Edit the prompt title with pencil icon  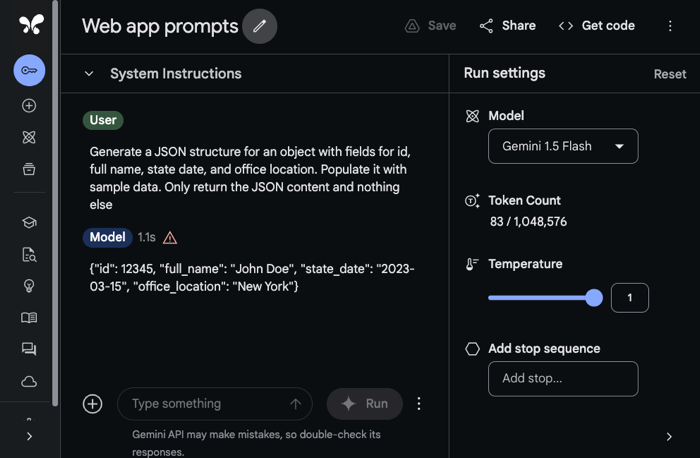(260, 26)
